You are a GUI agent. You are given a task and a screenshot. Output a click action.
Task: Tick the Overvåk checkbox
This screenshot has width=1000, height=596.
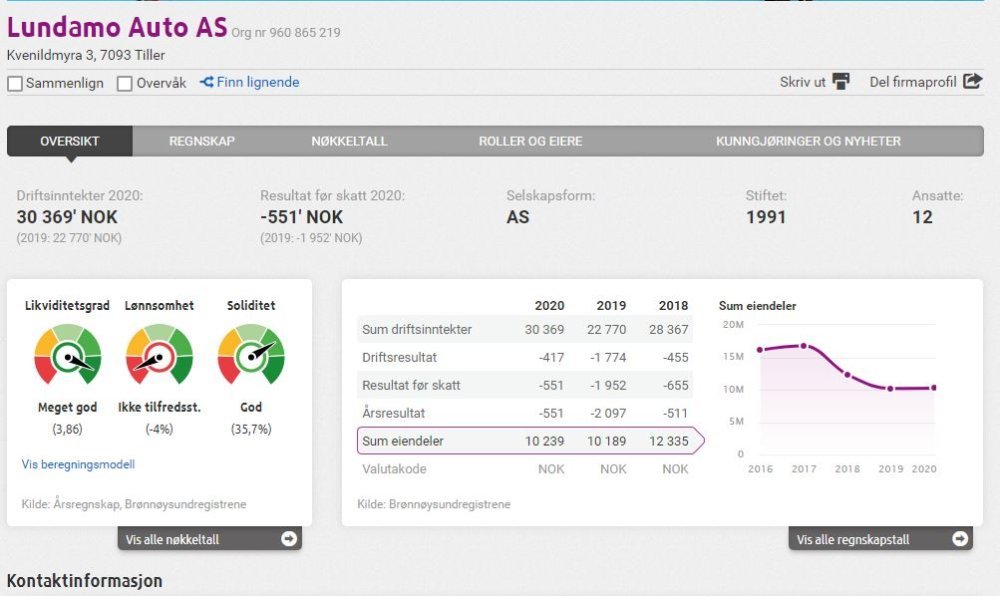point(125,84)
